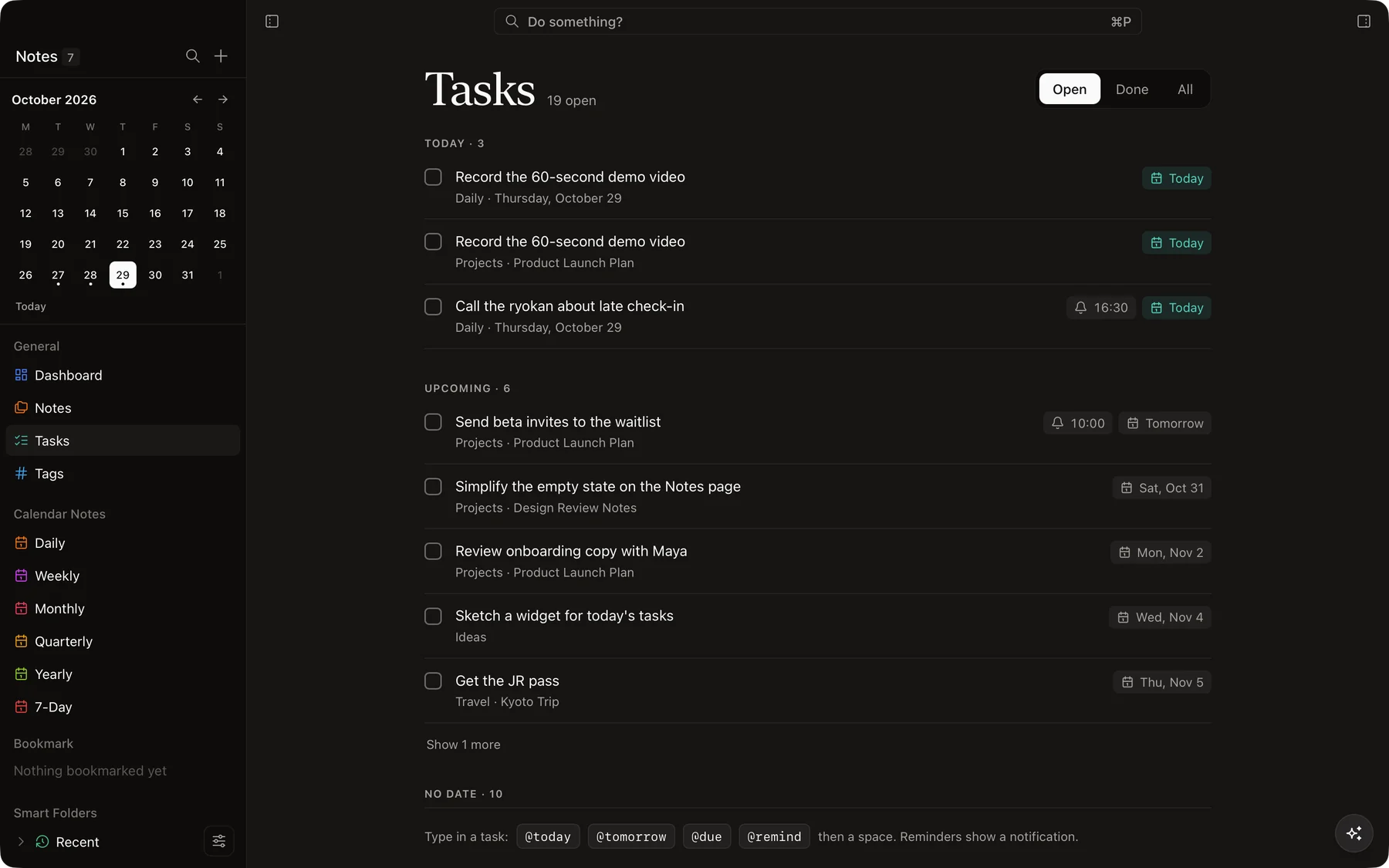Open the AI sparkle assistant button

[x=1354, y=833]
